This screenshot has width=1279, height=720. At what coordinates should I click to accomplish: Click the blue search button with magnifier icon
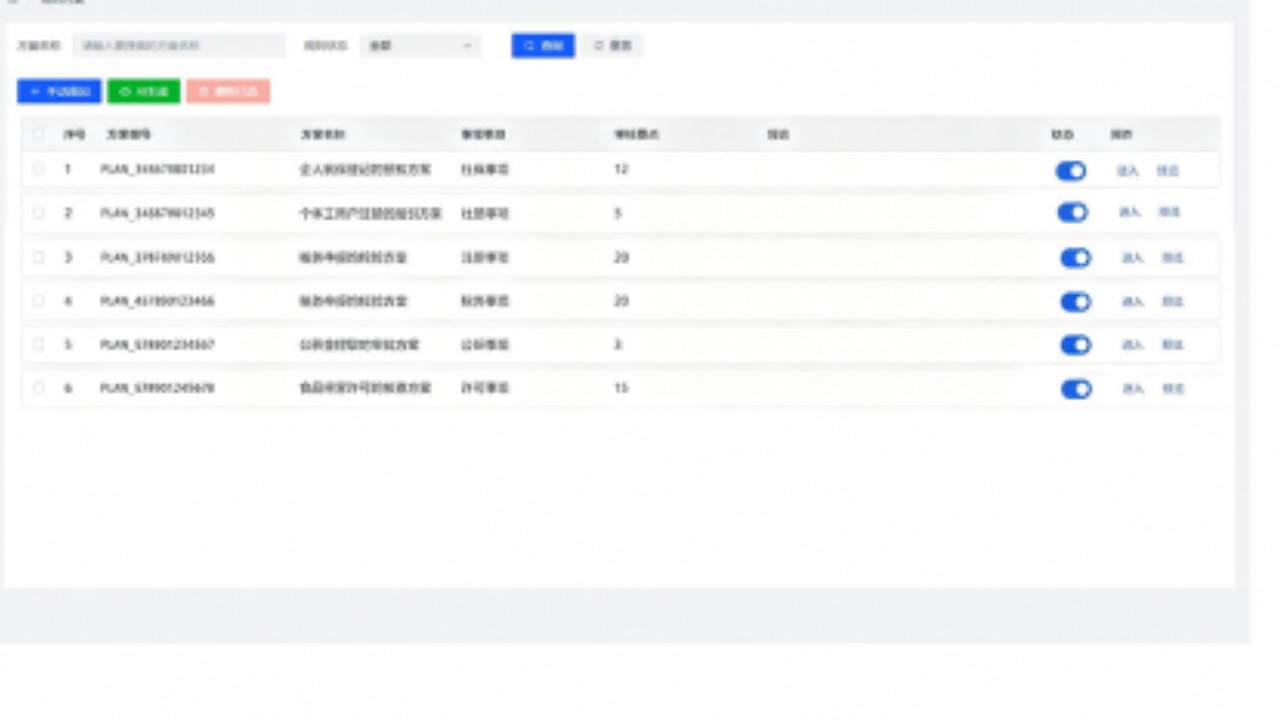543,46
